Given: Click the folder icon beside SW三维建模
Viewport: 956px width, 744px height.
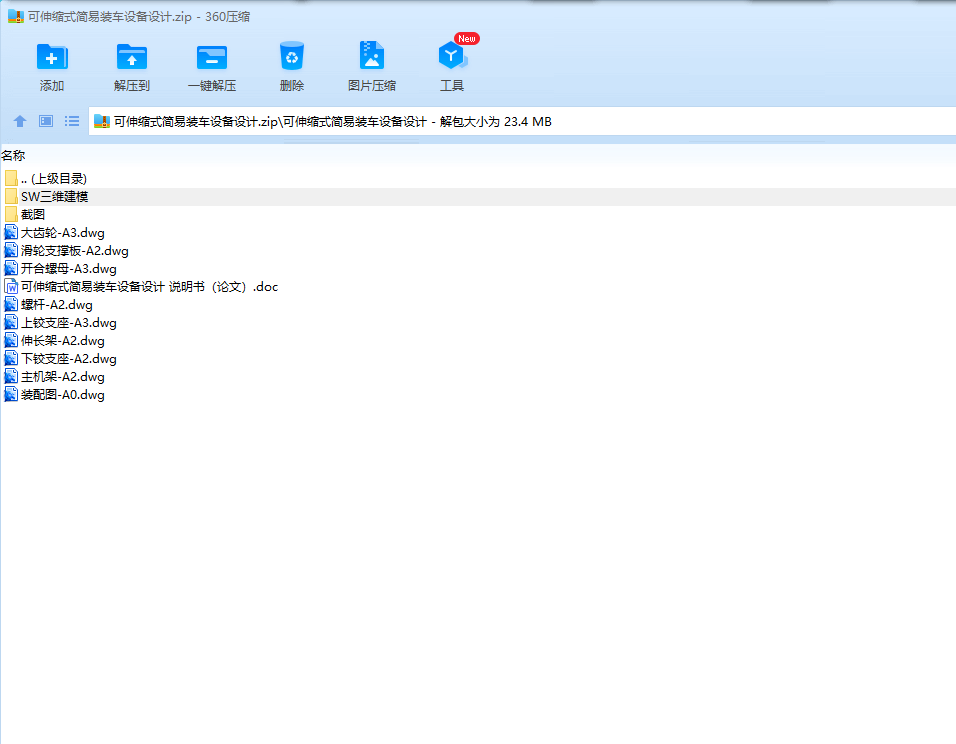Looking at the screenshot, I should (11, 196).
